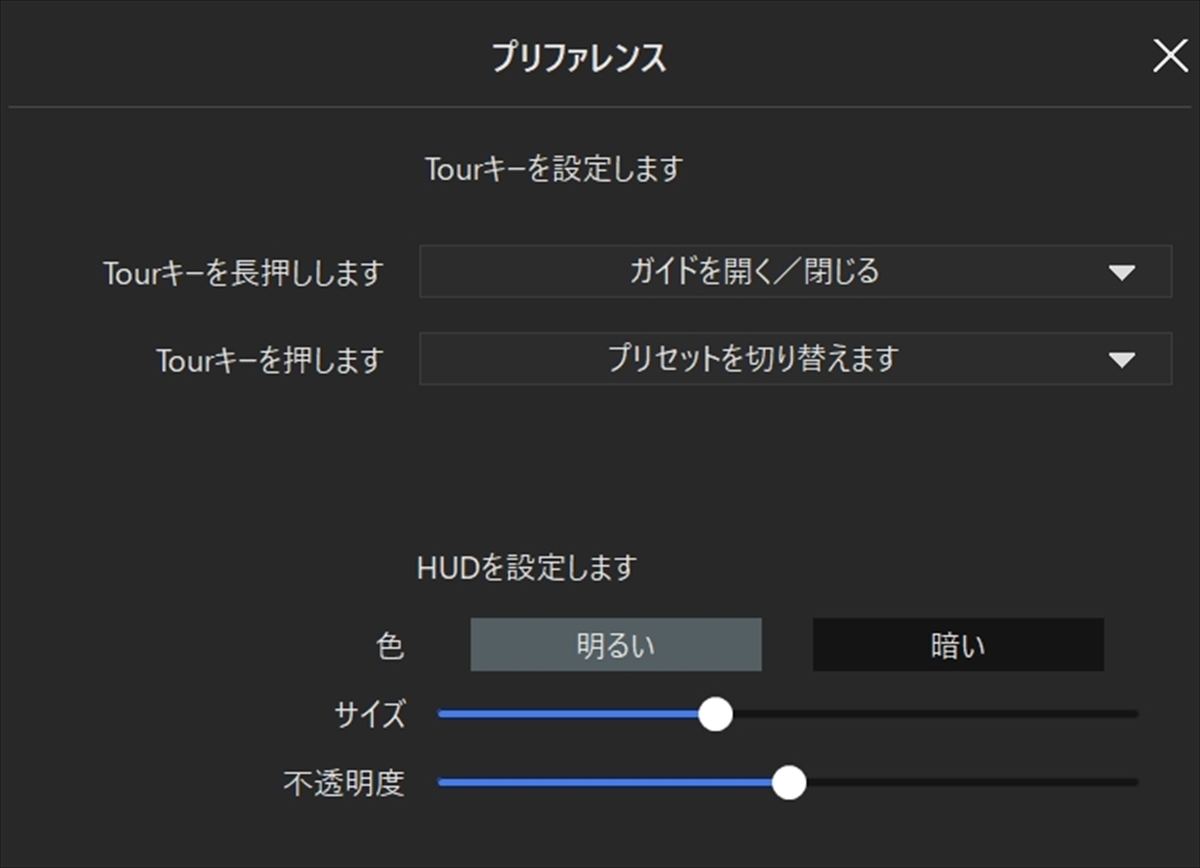Image resolution: width=1200 pixels, height=868 pixels.
Task: Click the サイズ label
Action: [x=370, y=715]
